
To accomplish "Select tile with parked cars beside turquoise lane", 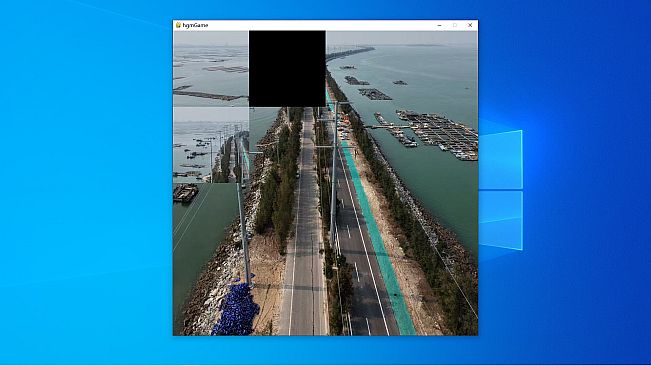I will 364,145.
